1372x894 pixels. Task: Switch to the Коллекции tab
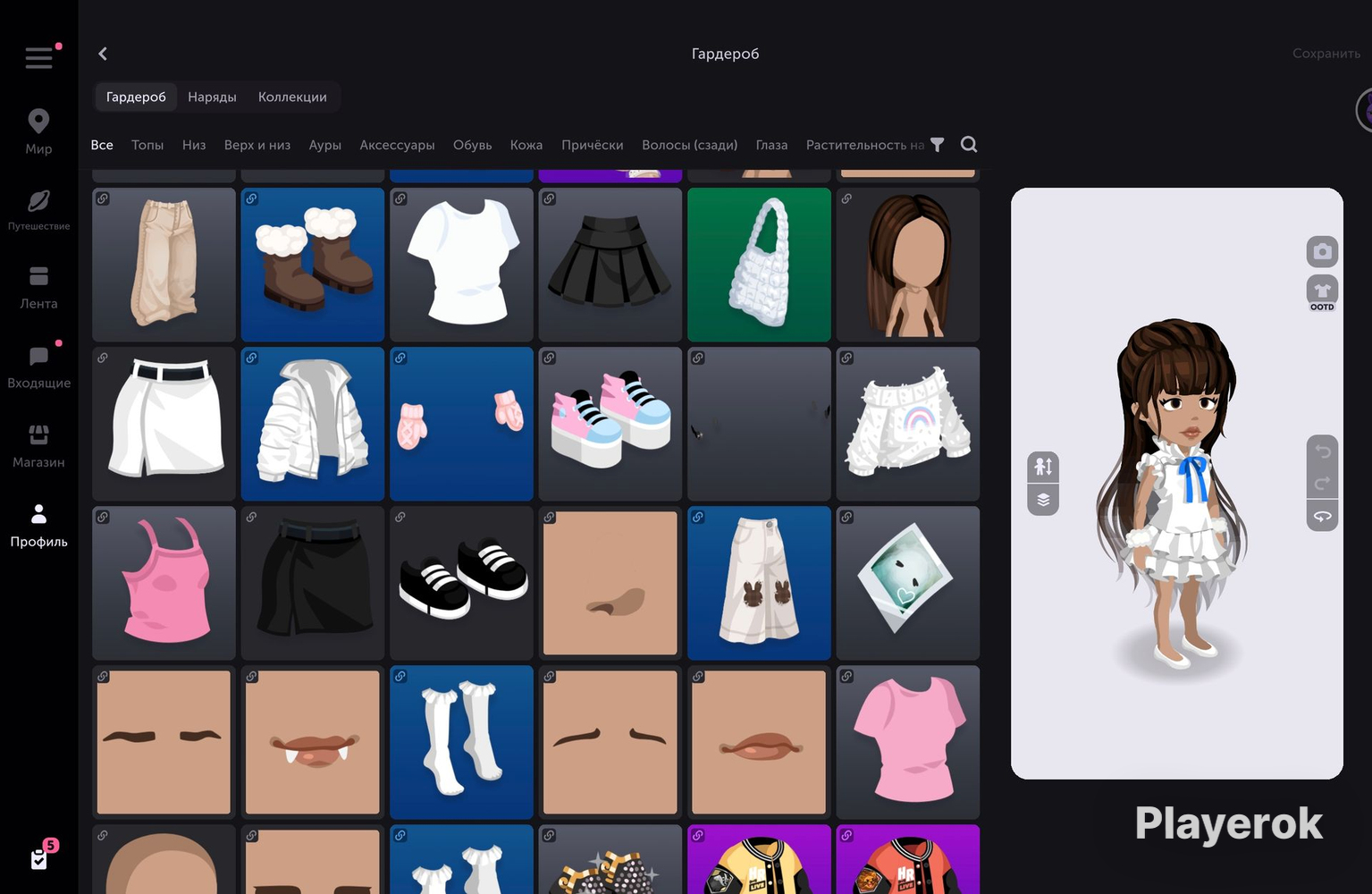292,97
